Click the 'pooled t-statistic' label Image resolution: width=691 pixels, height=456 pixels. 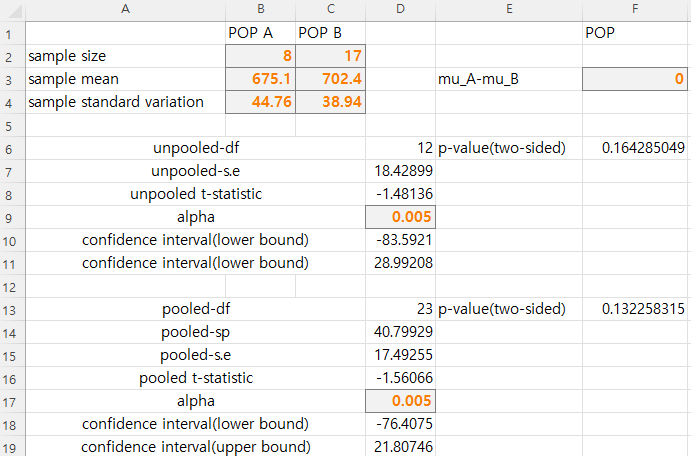(x=196, y=378)
